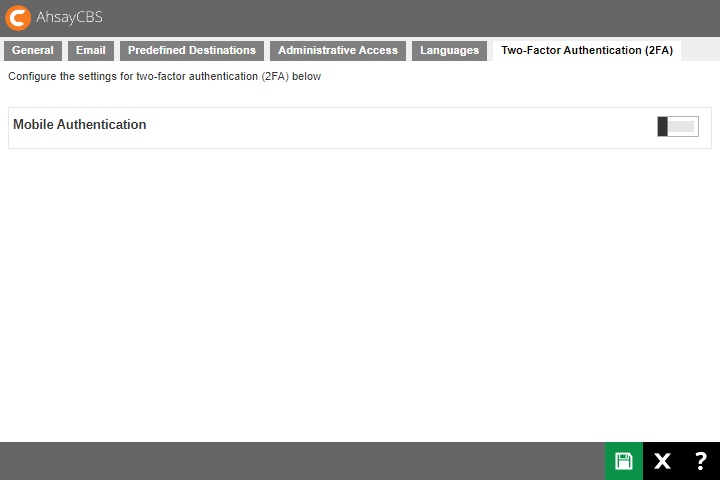The height and width of the screenshot is (480, 720).
Task: Click the empty gray top header bar
Action: point(400,17)
